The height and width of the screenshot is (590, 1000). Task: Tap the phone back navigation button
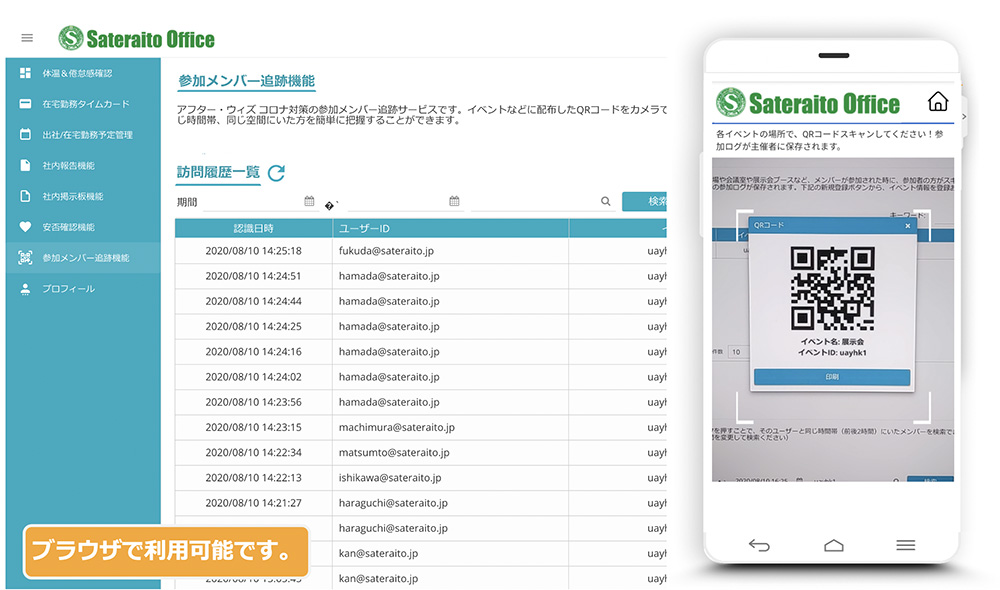[759, 545]
